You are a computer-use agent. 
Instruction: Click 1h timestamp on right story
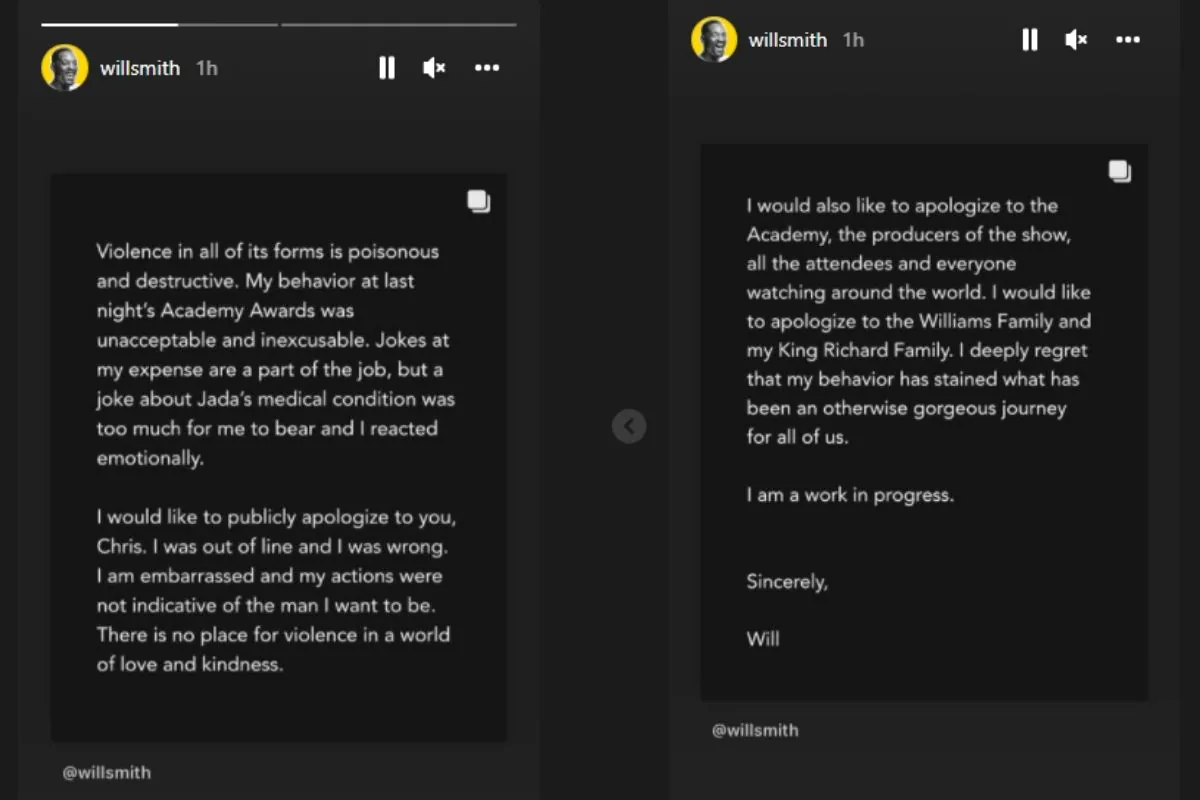click(853, 40)
